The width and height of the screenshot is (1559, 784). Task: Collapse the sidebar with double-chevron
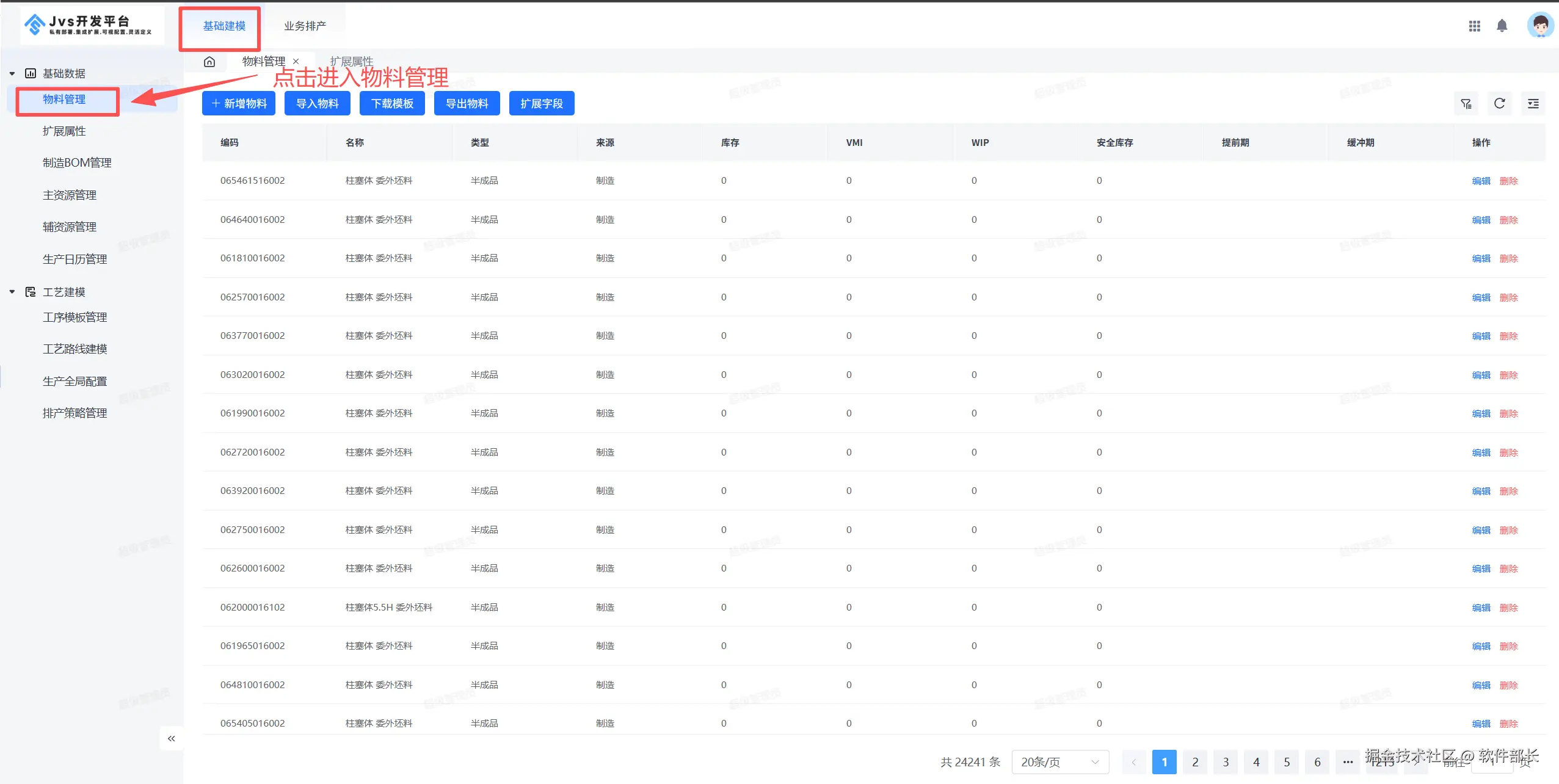tap(172, 739)
